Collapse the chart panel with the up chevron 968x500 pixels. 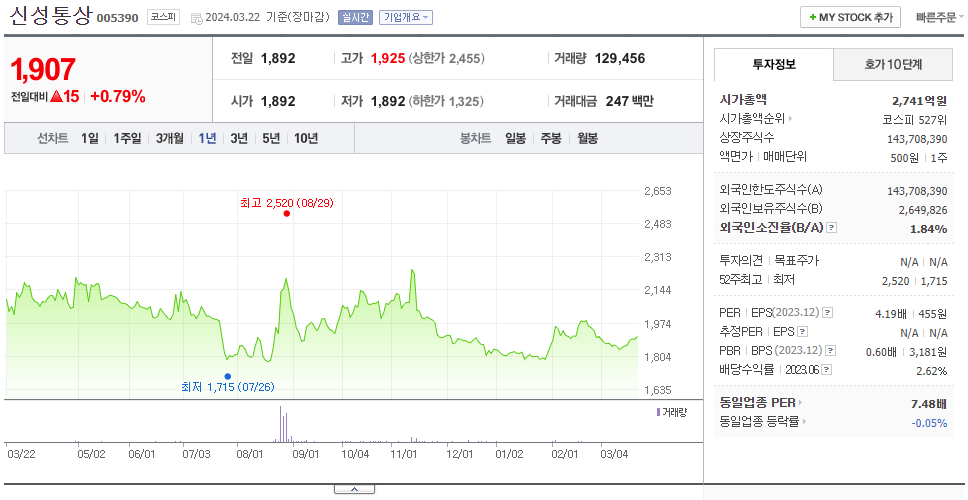tap(354, 490)
